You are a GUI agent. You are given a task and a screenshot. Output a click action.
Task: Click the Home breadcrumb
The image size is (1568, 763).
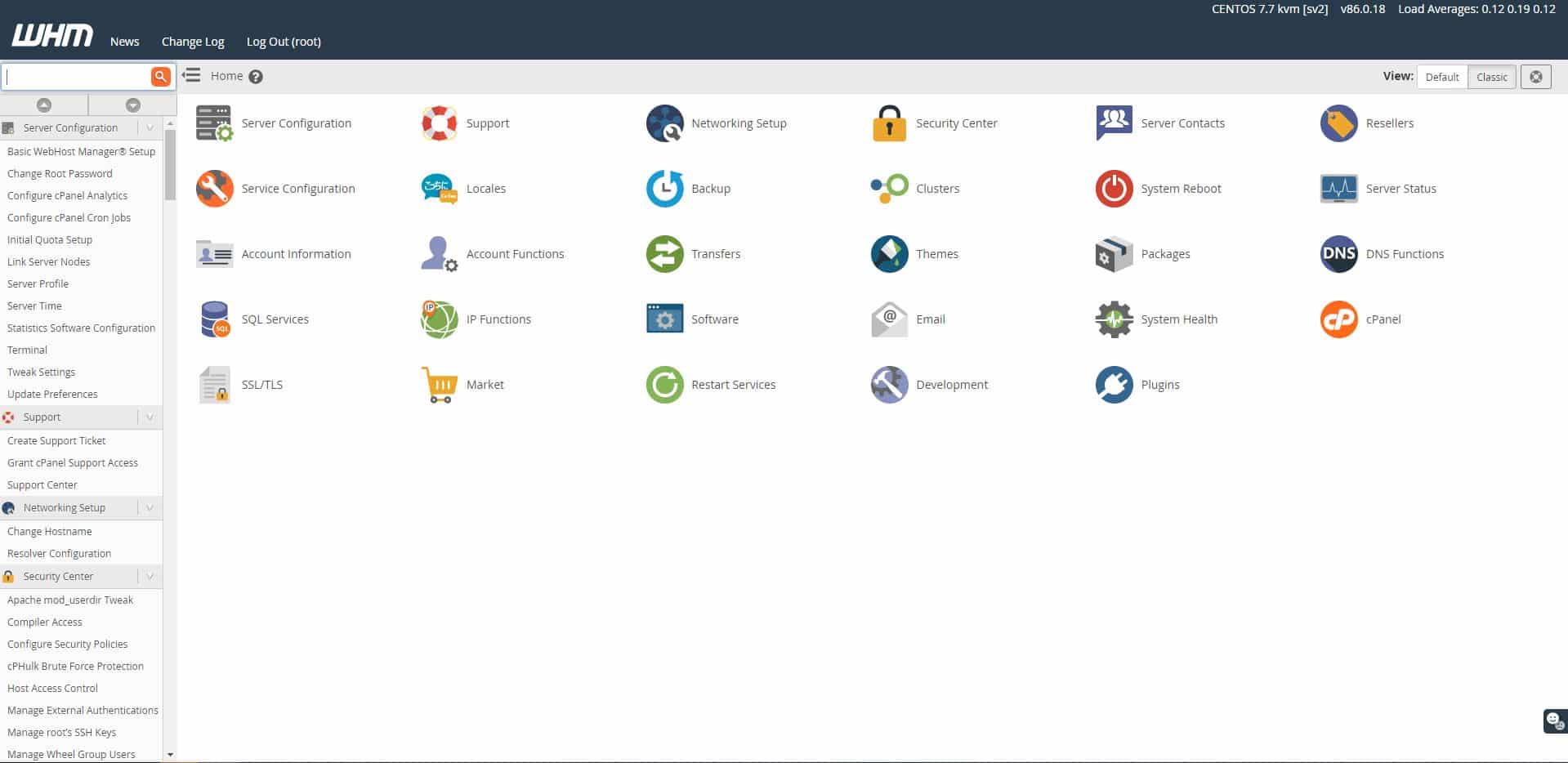[226, 76]
